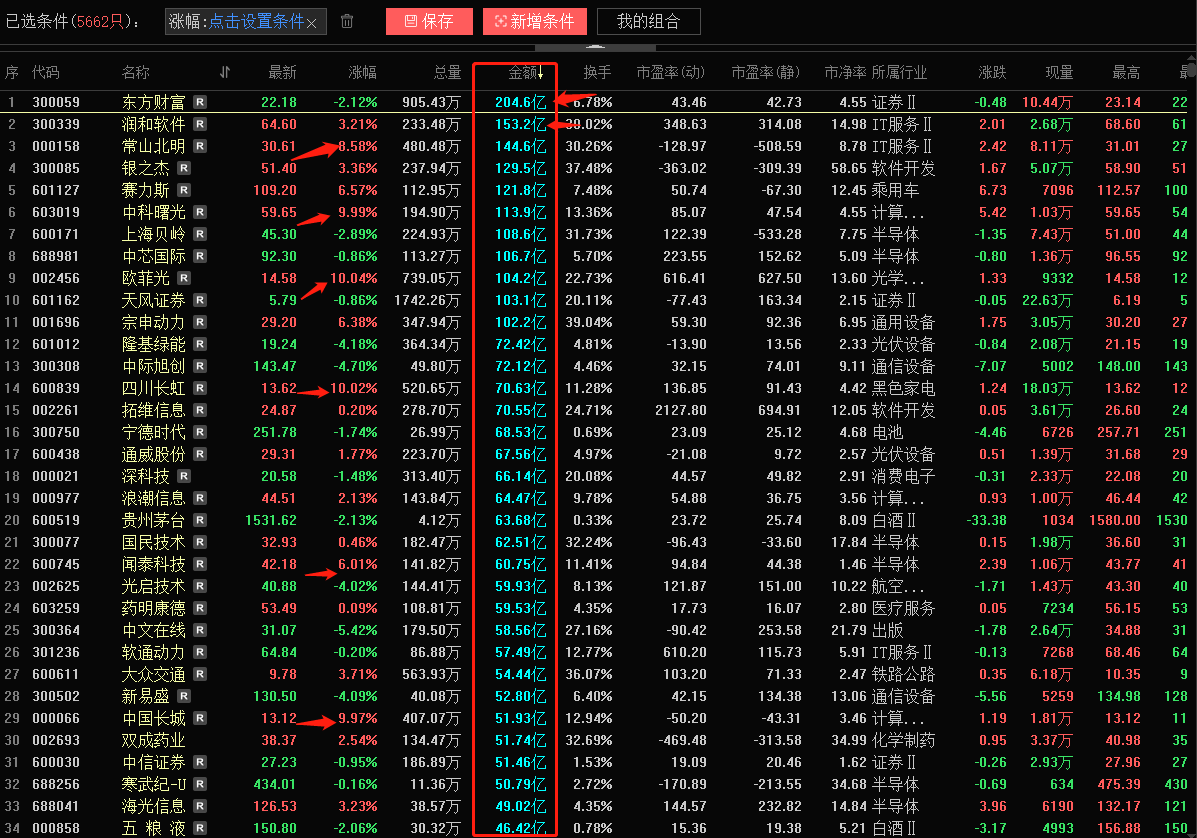Image resolution: width=1197 pixels, height=838 pixels.
Task: Click the R badge beside 宗申动力
Action: 199,322
